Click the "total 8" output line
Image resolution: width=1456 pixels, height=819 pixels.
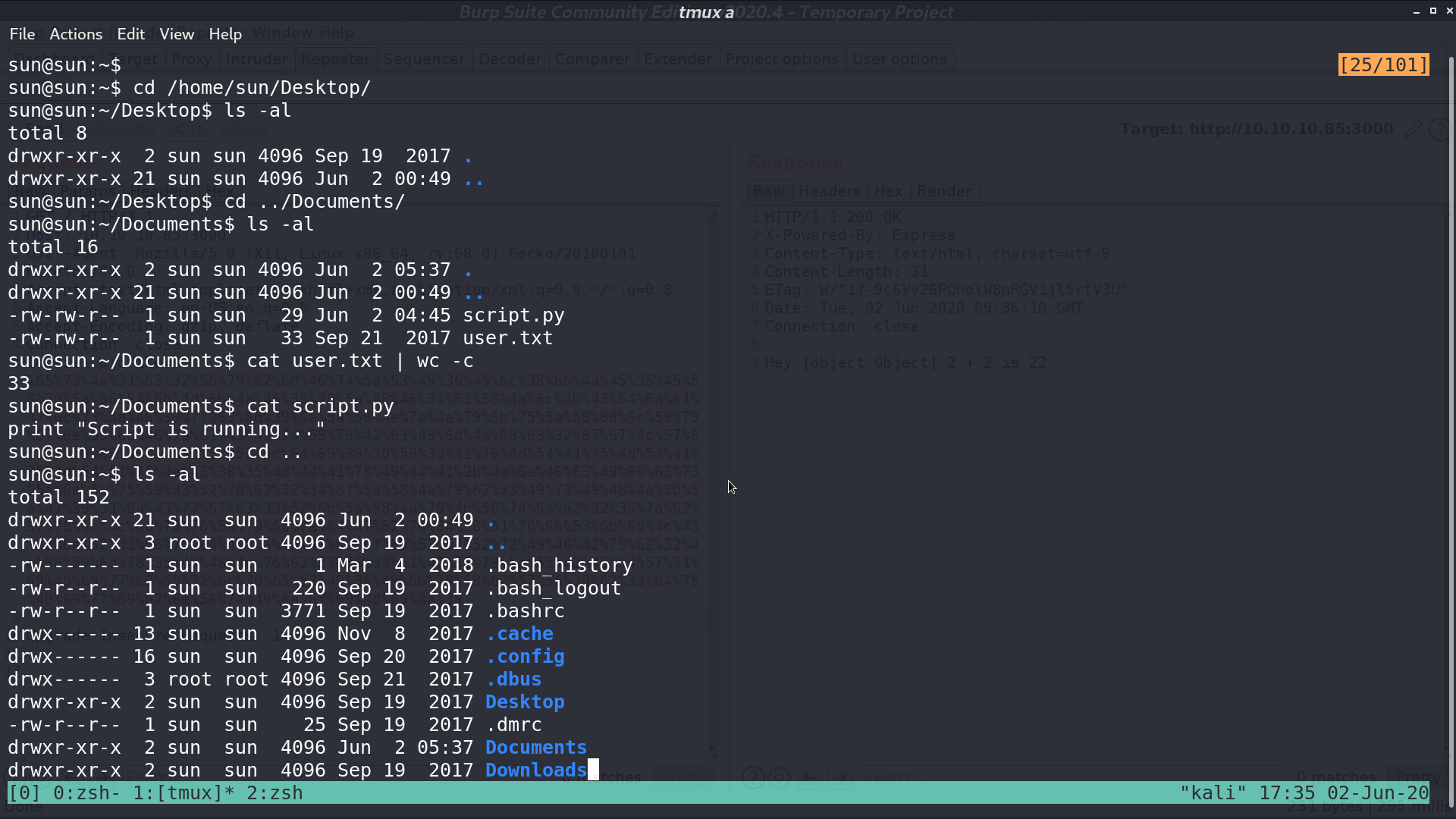(47, 133)
